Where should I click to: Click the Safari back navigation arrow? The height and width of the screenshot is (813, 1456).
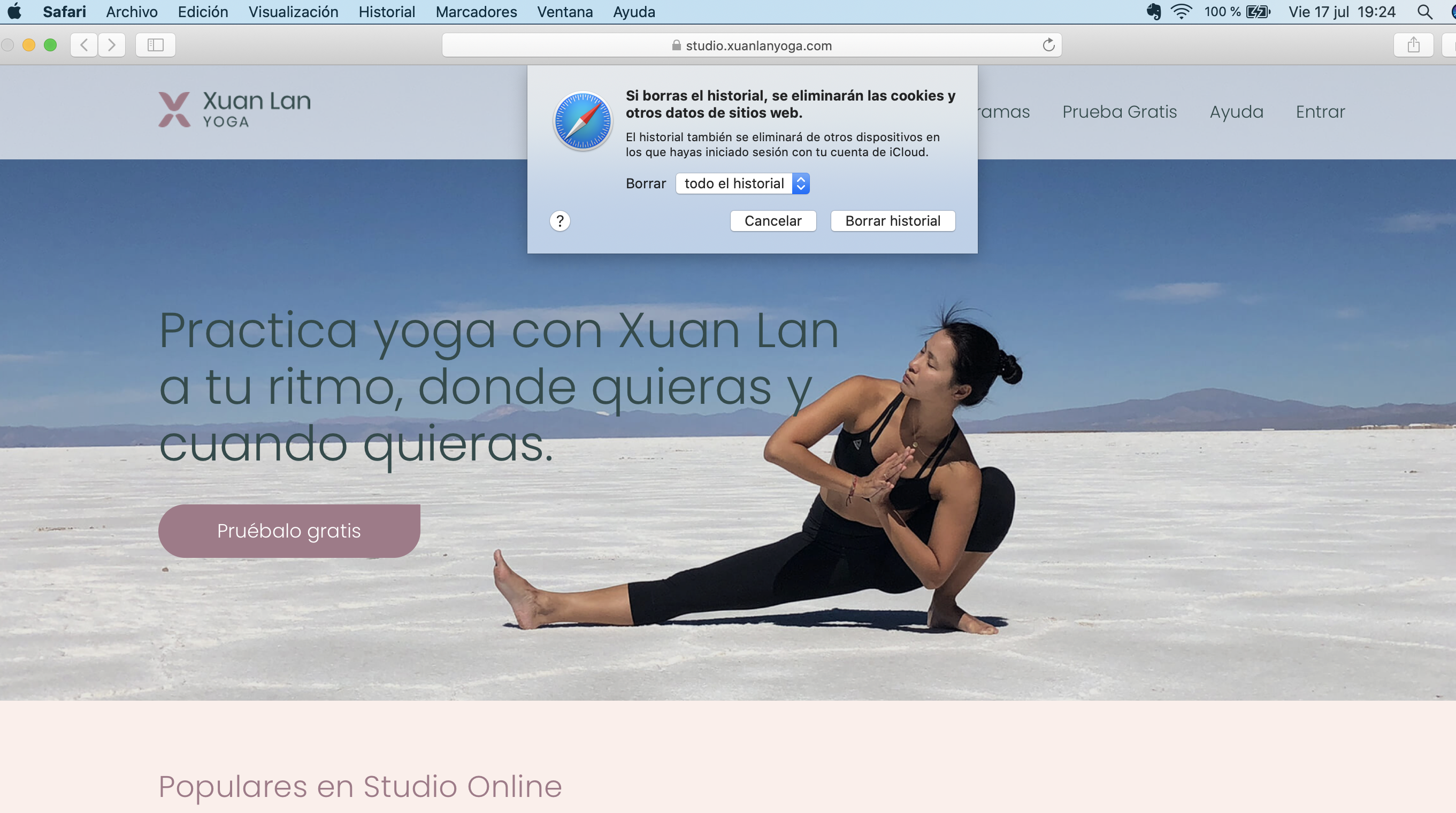point(83,45)
